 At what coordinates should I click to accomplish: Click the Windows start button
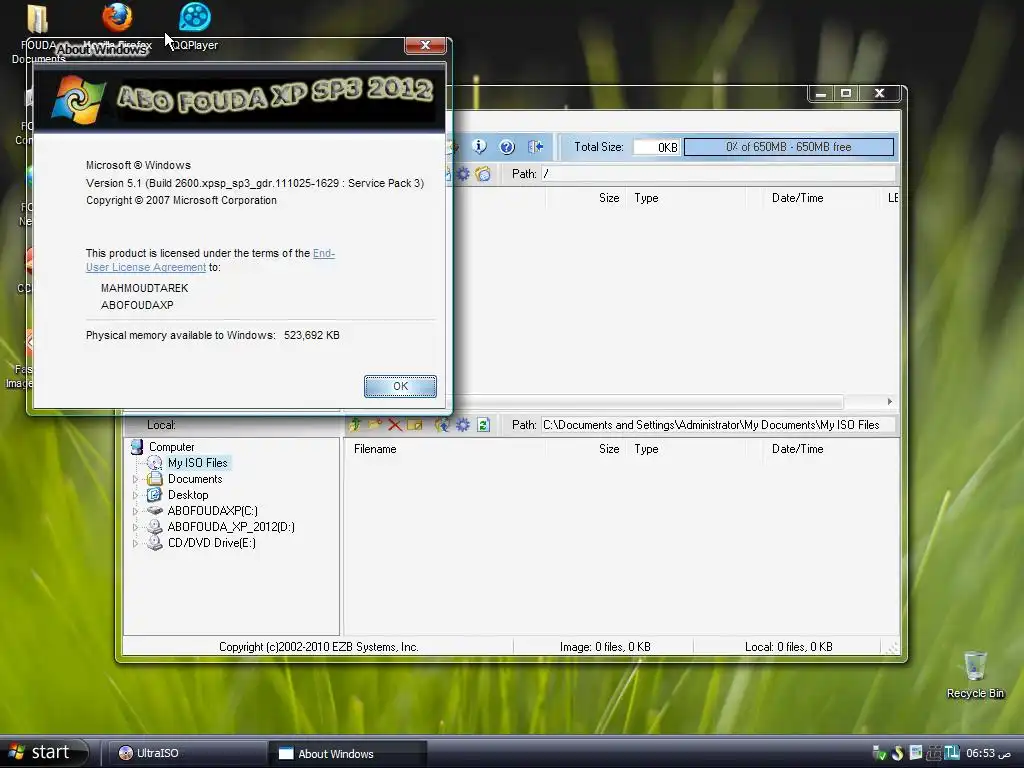pyautogui.click(x=44, y=752)
